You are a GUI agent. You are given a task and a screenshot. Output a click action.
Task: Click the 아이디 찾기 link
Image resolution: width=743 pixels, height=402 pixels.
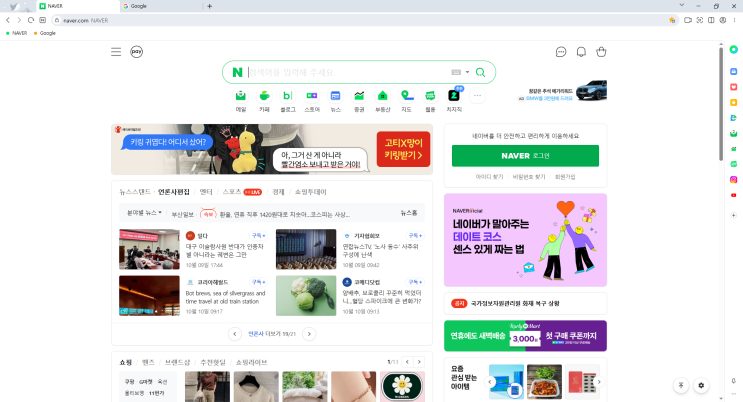pyautogui.click(x=489, y=177)
